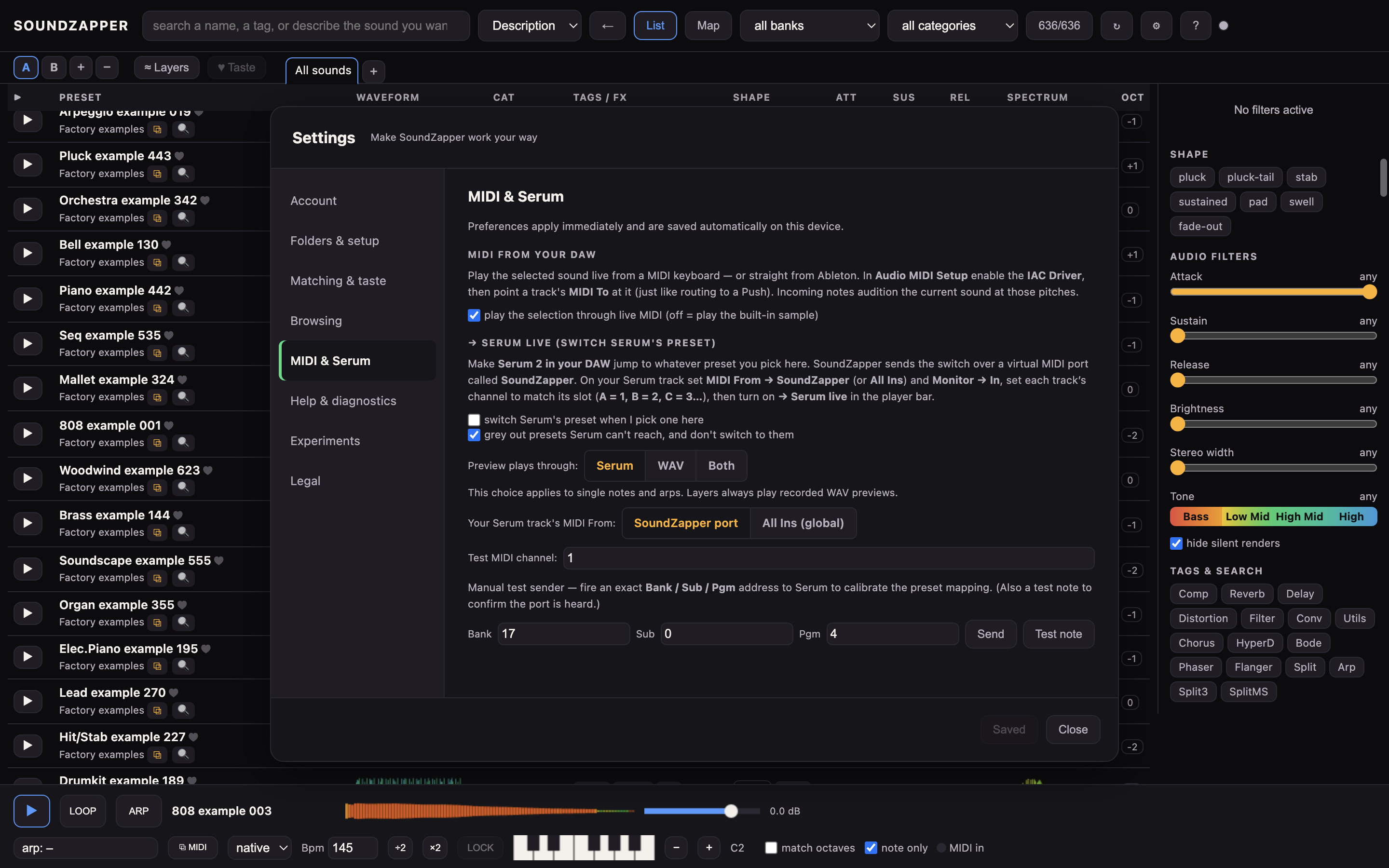Open the all banks dropdown

[809, 26]
